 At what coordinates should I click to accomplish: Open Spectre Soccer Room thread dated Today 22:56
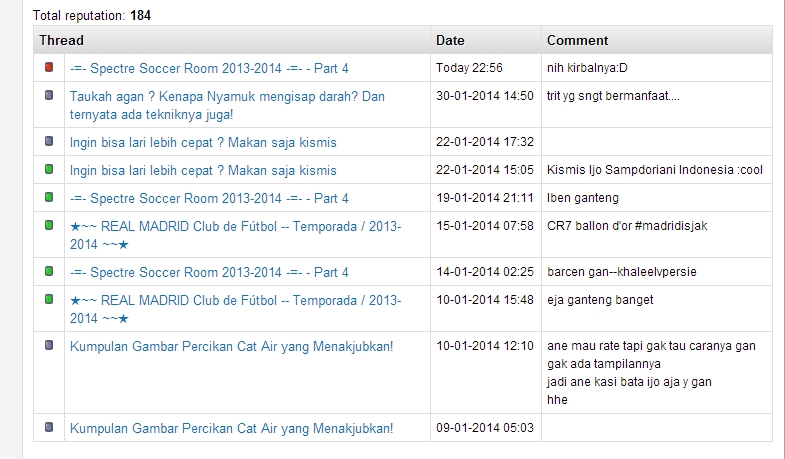209,68
